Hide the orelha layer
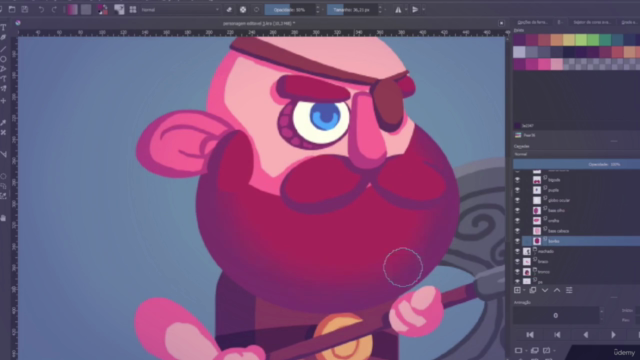Image resolution: width=640 pixels, height=360 pixels. 518,221
